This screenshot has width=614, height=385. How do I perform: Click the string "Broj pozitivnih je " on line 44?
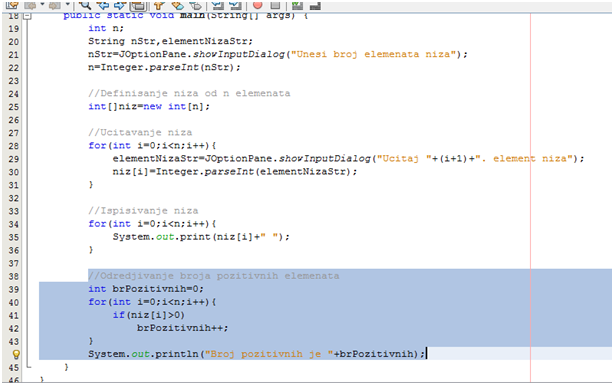(x=269, y=354)
